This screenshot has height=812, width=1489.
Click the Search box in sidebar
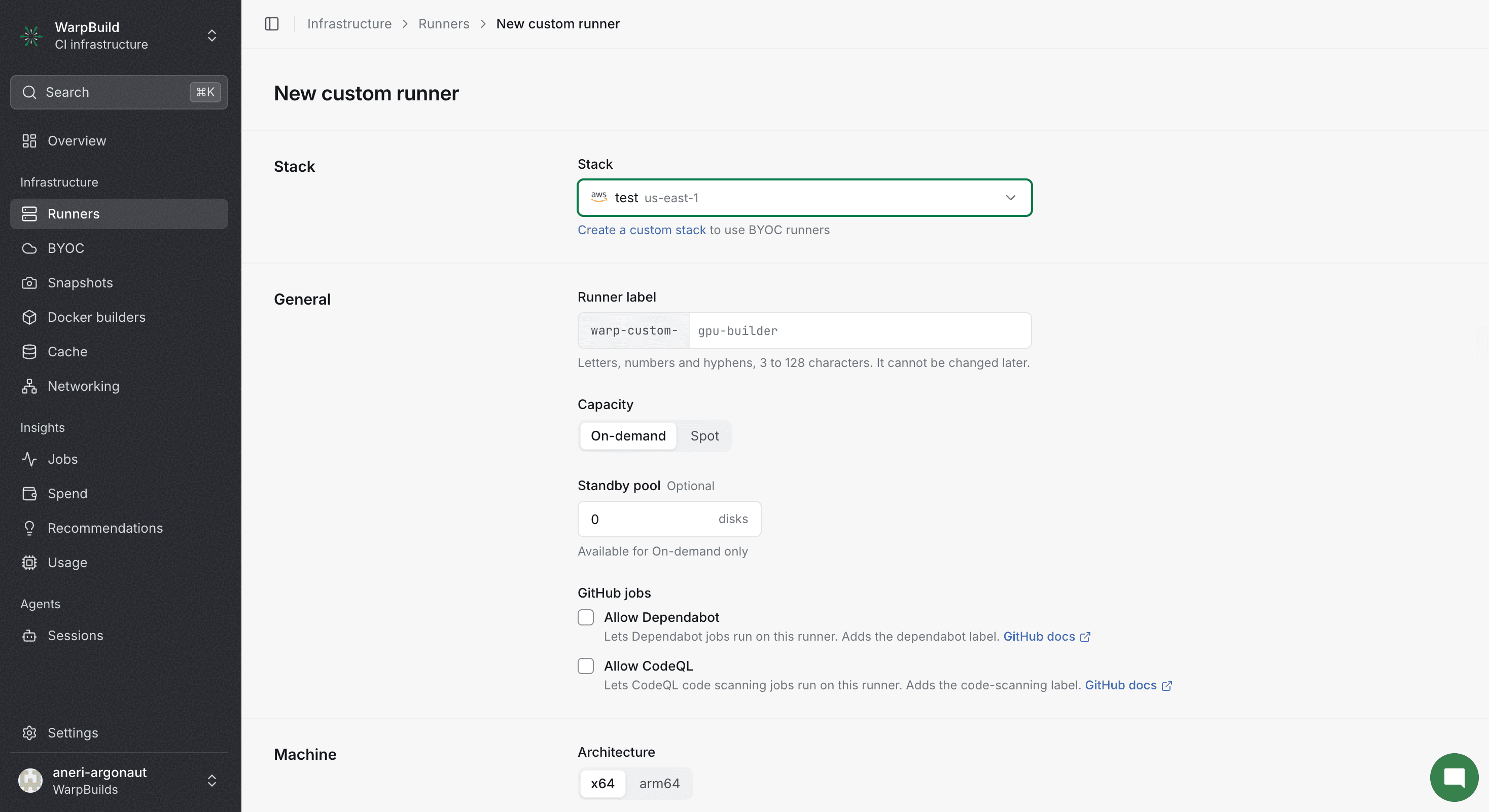pyautogui.click(x=119, y=92)
